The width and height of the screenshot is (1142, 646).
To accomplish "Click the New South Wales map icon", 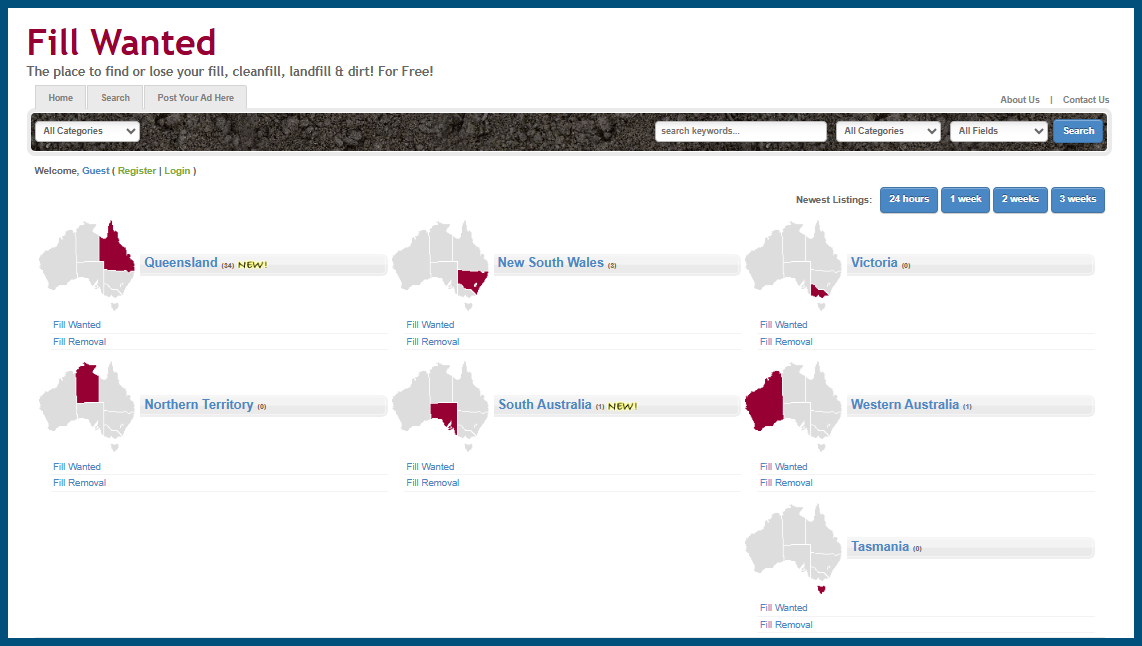I will click(x=440, y=262).
